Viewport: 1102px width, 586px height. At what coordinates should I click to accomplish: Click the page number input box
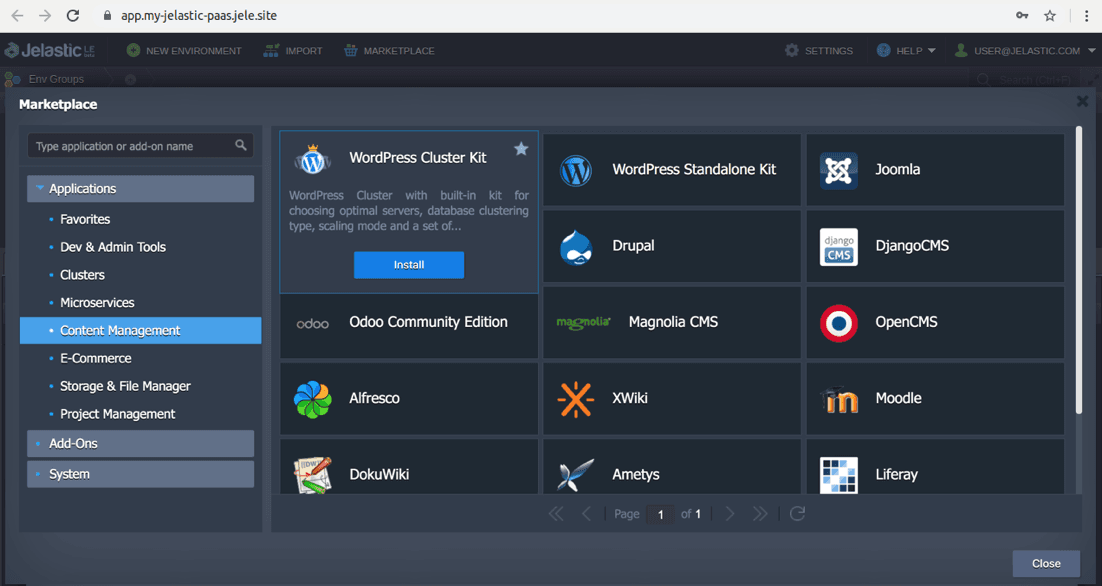click(x=661, y=514)
